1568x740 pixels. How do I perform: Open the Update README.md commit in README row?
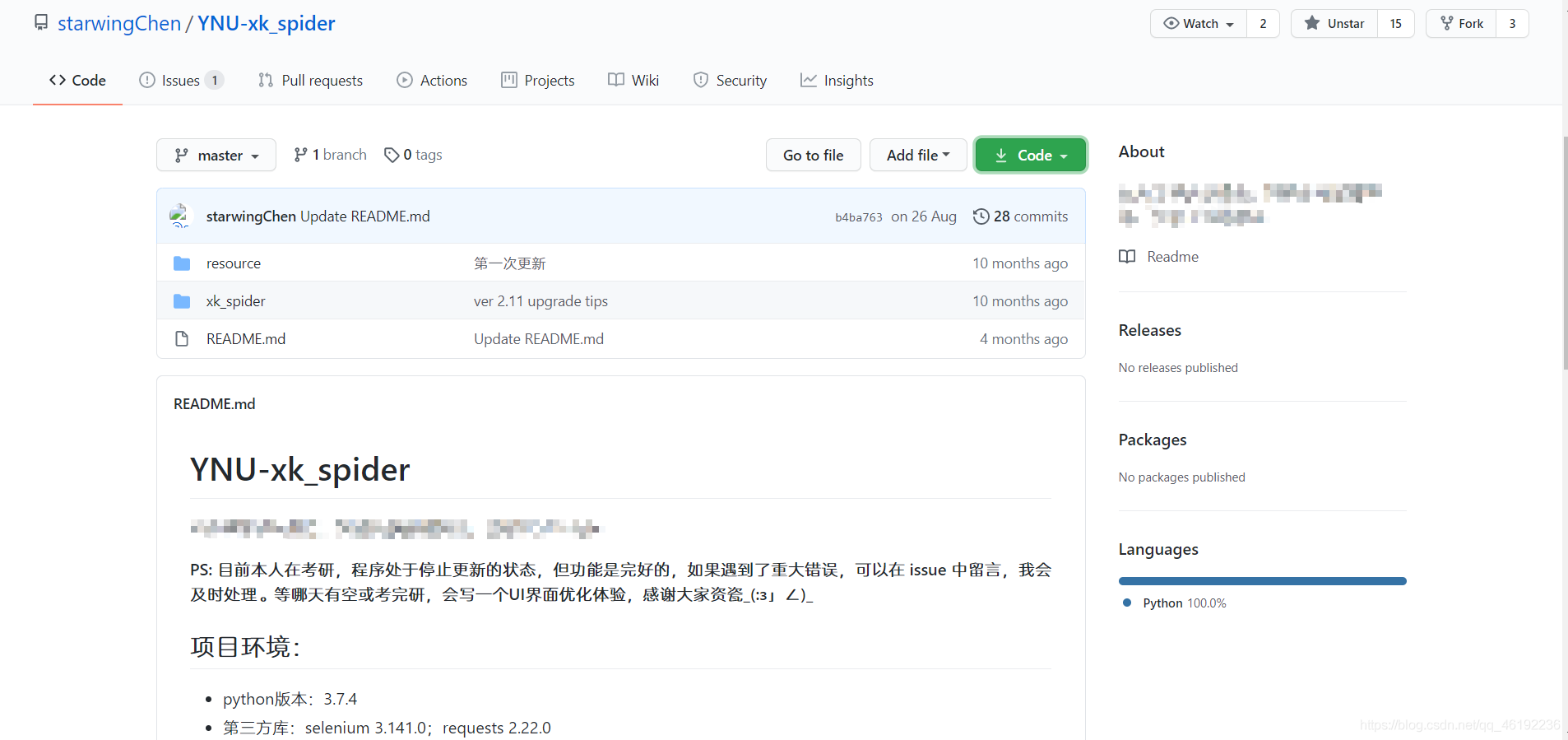click(539, 339)
